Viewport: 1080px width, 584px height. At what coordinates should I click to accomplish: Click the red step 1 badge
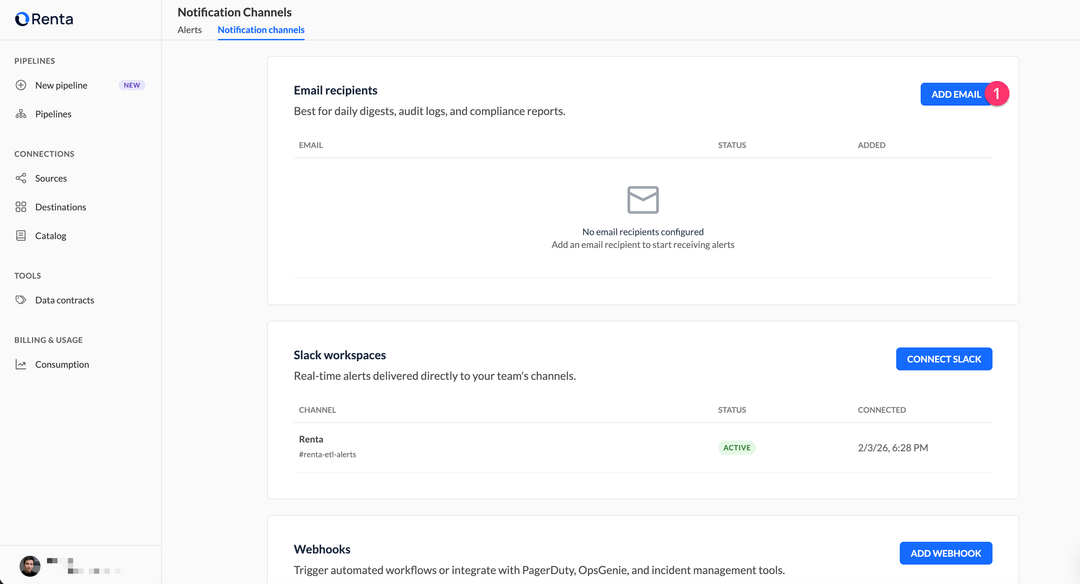[x=996, y=93]
